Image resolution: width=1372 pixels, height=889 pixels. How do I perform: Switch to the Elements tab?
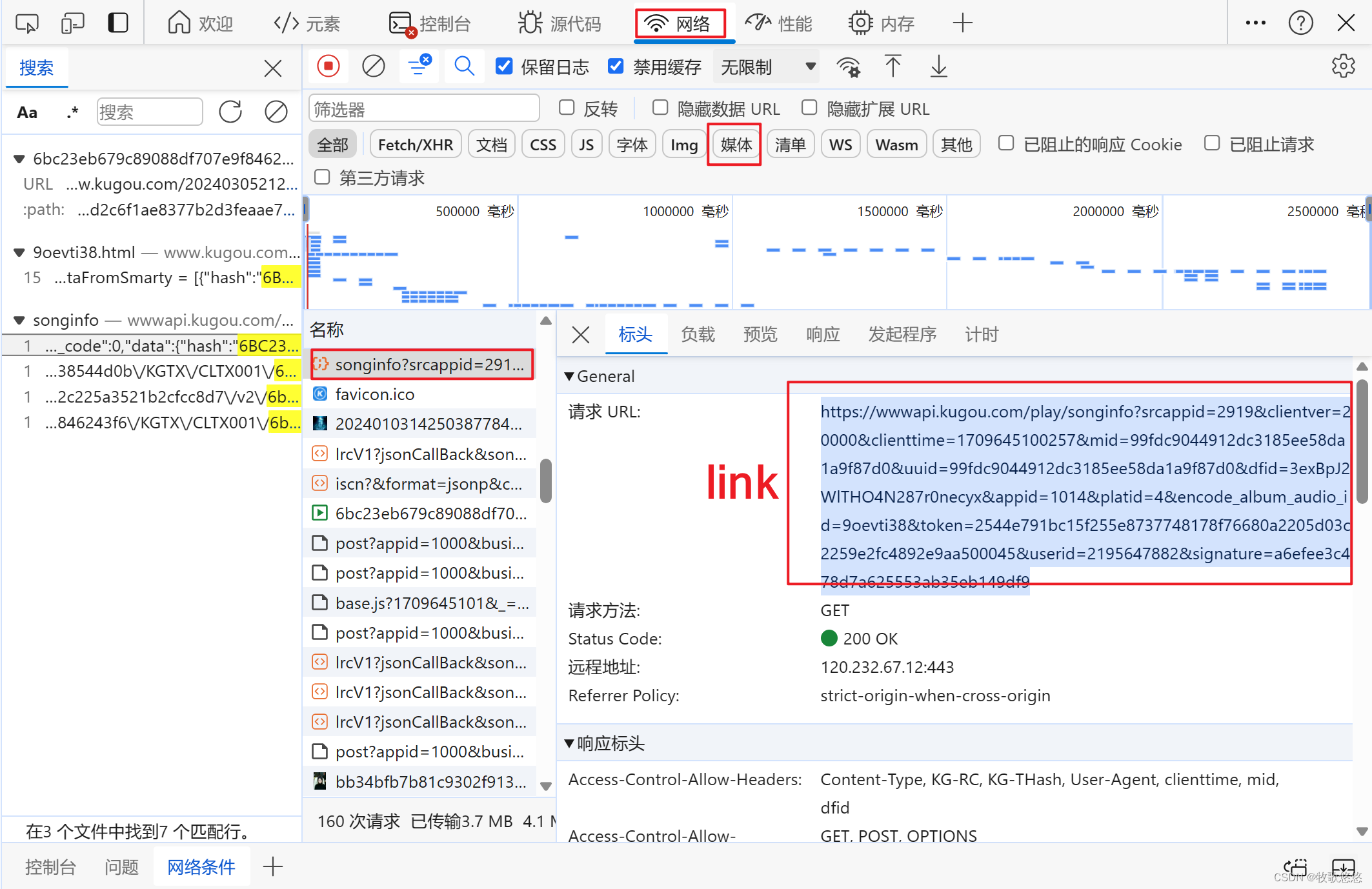(x=307, y=23)
